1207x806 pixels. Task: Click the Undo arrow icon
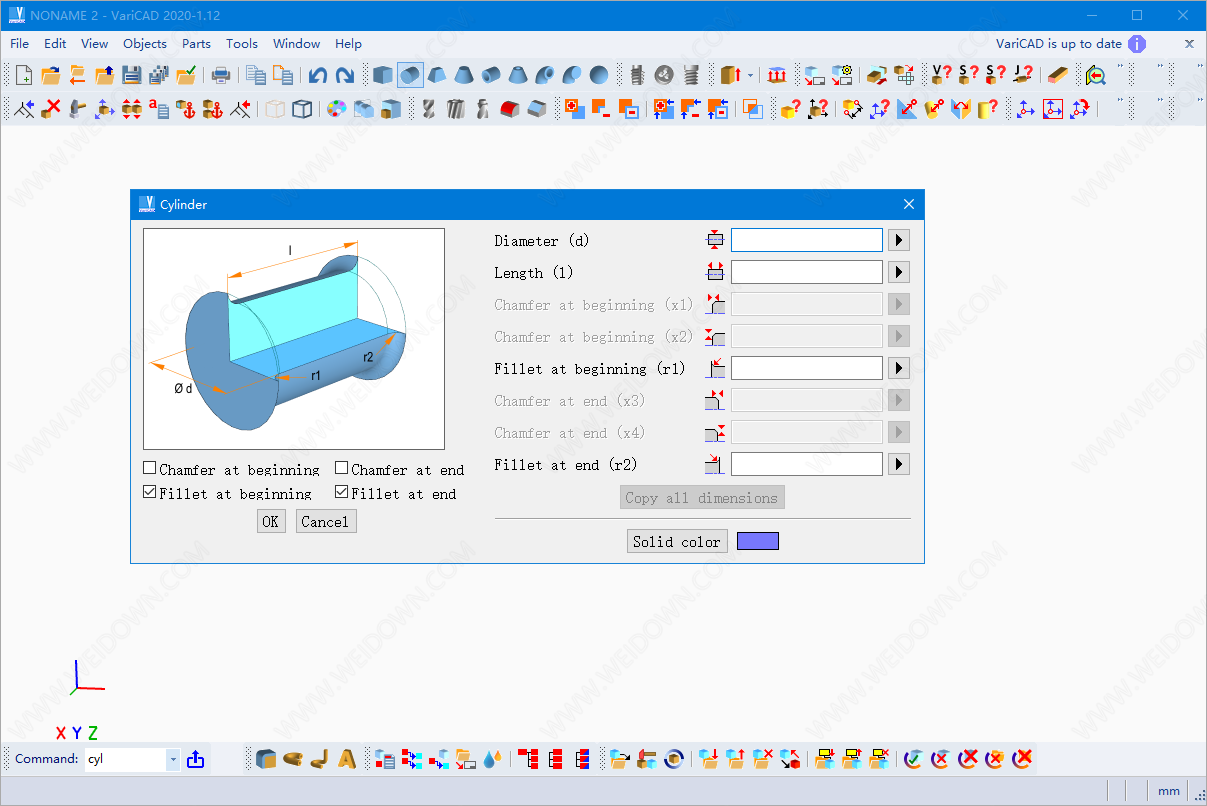[x=318, y=75]
